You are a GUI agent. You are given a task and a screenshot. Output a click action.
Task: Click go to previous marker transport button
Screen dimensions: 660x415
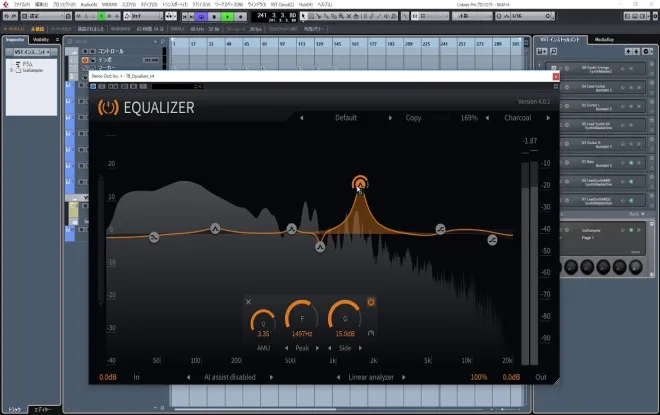pos(185,16)
